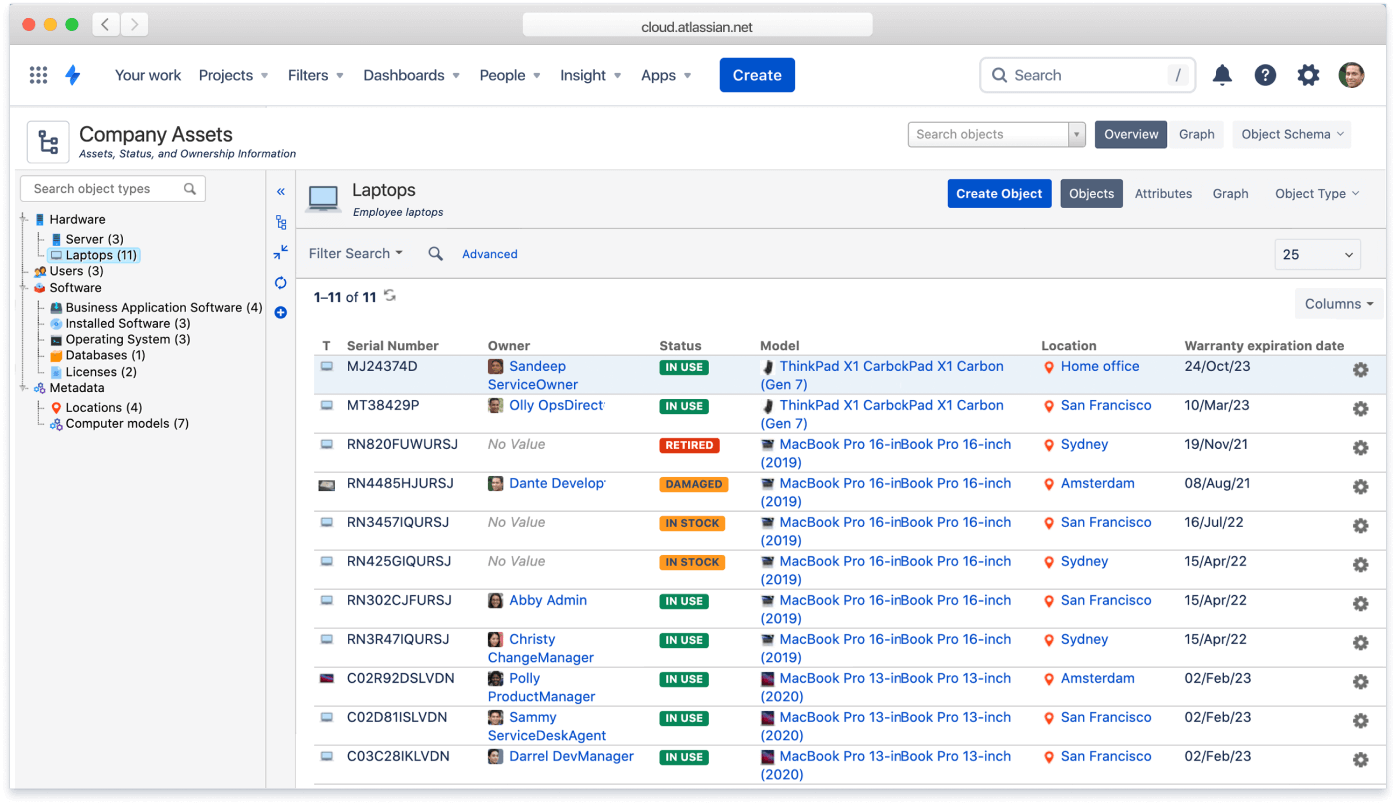Open the notifications bell icon
Viewport: 1396px width, 805px height.
[1222, 75]
